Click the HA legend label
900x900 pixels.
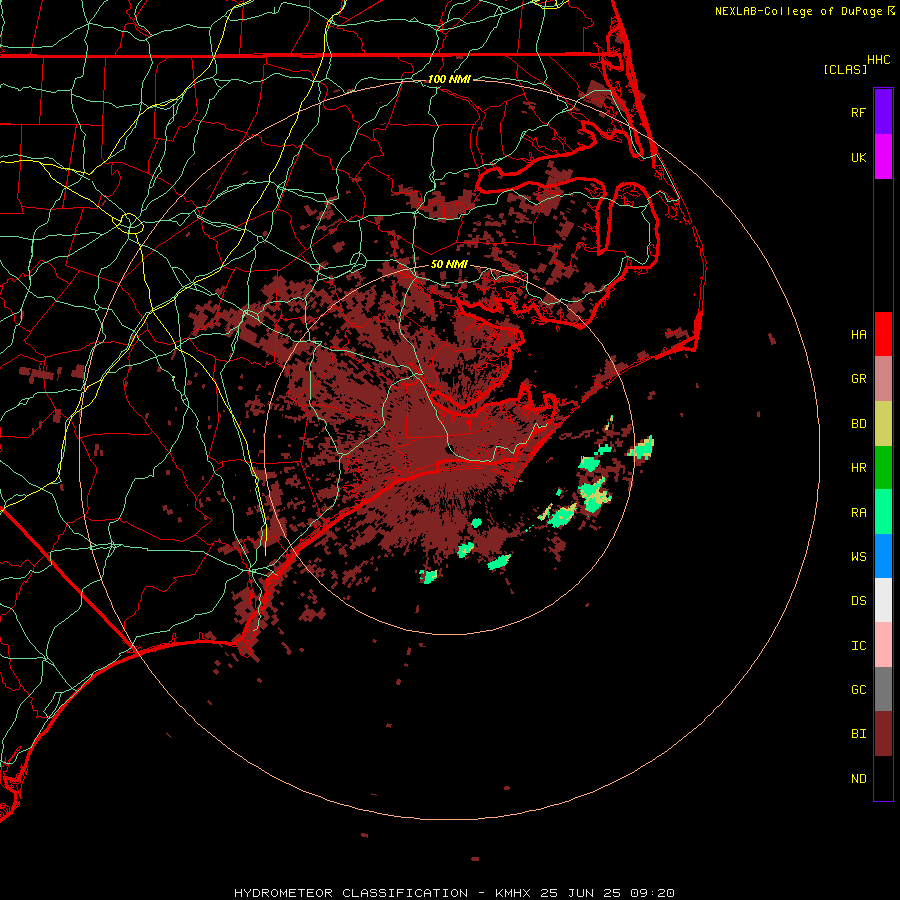point(858,334)
